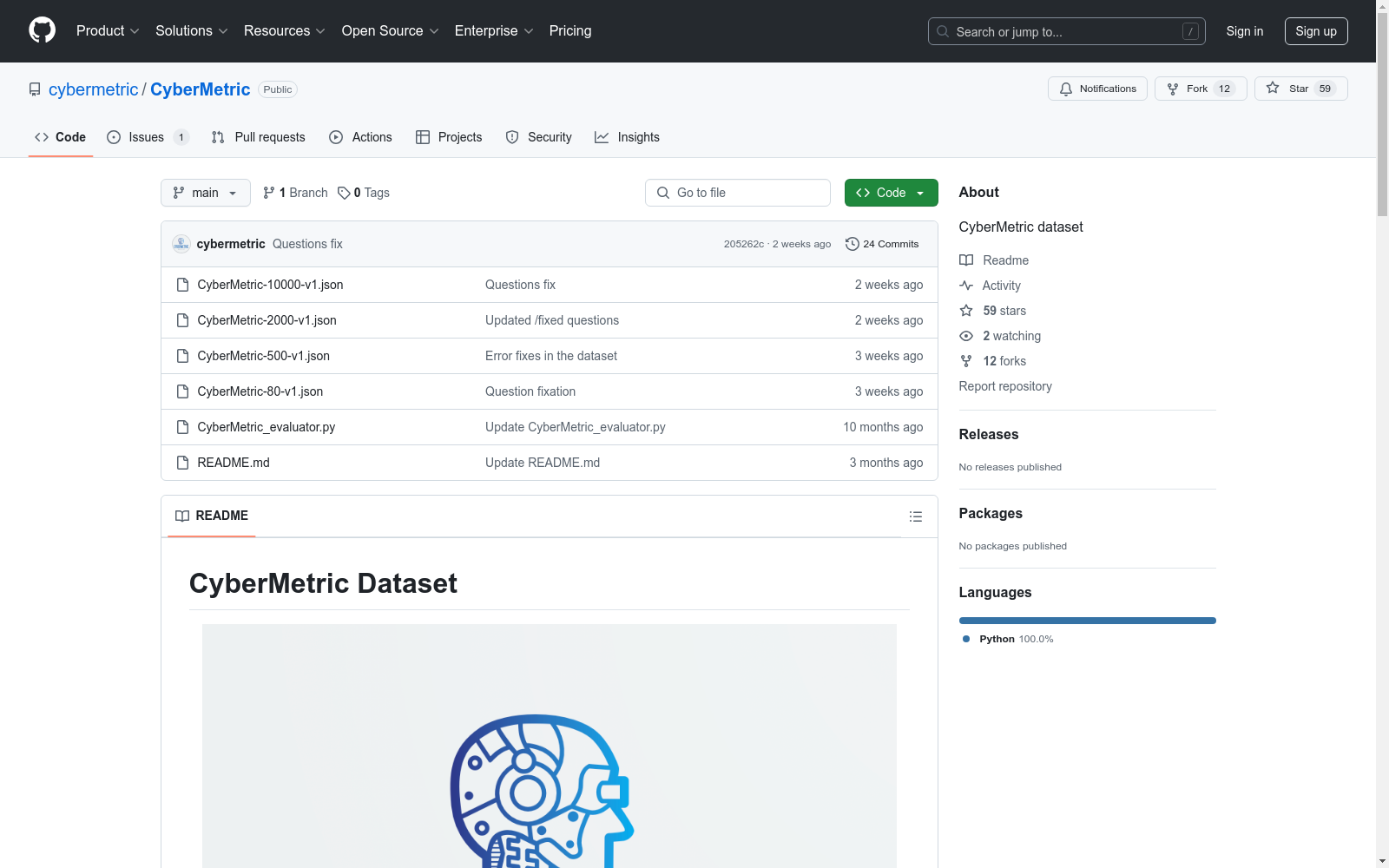Open the commit hash 205262c link
Screen dimensions: 1389x868
(744, 244)
